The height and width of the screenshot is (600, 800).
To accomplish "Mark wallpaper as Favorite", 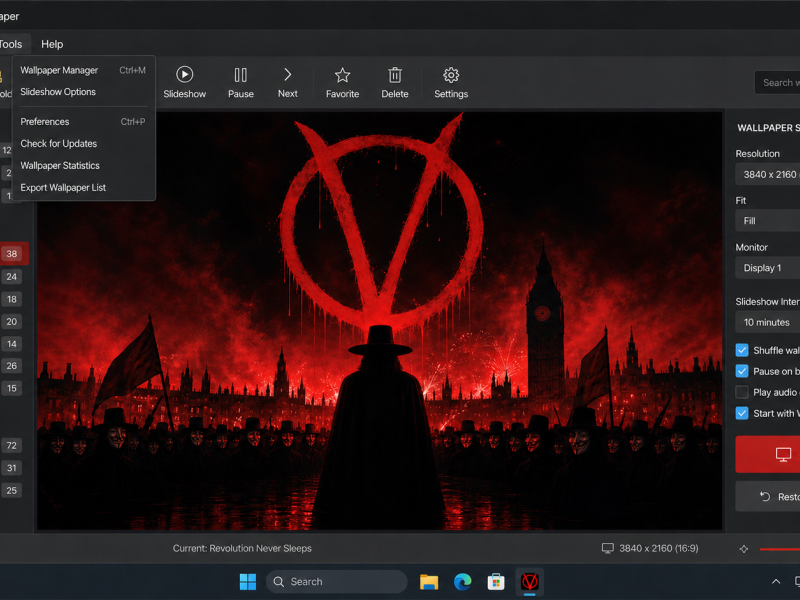I will [x=342, y=83].
